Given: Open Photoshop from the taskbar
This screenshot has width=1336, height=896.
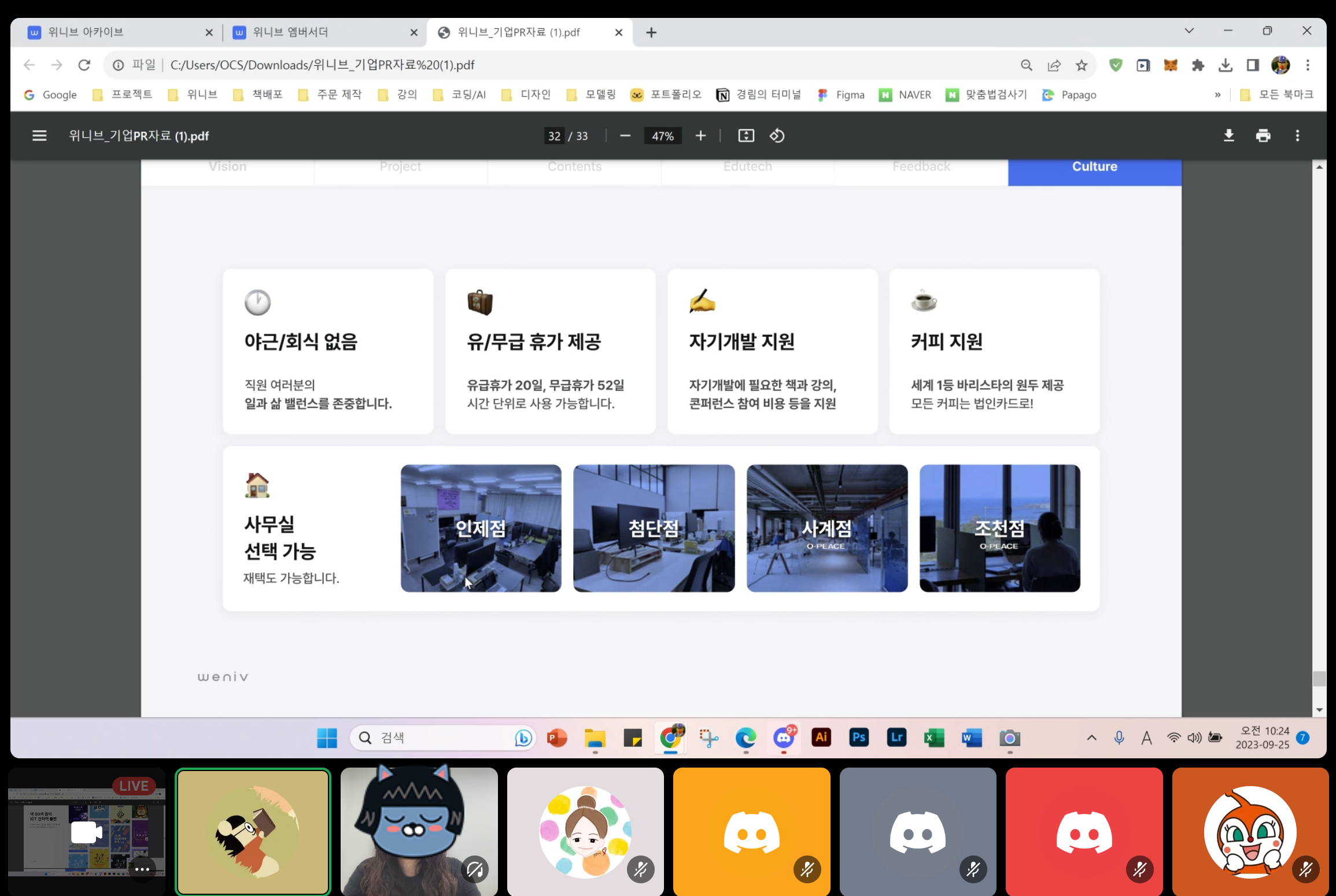Looking at the screenshot, I should (x=858, y=738).
